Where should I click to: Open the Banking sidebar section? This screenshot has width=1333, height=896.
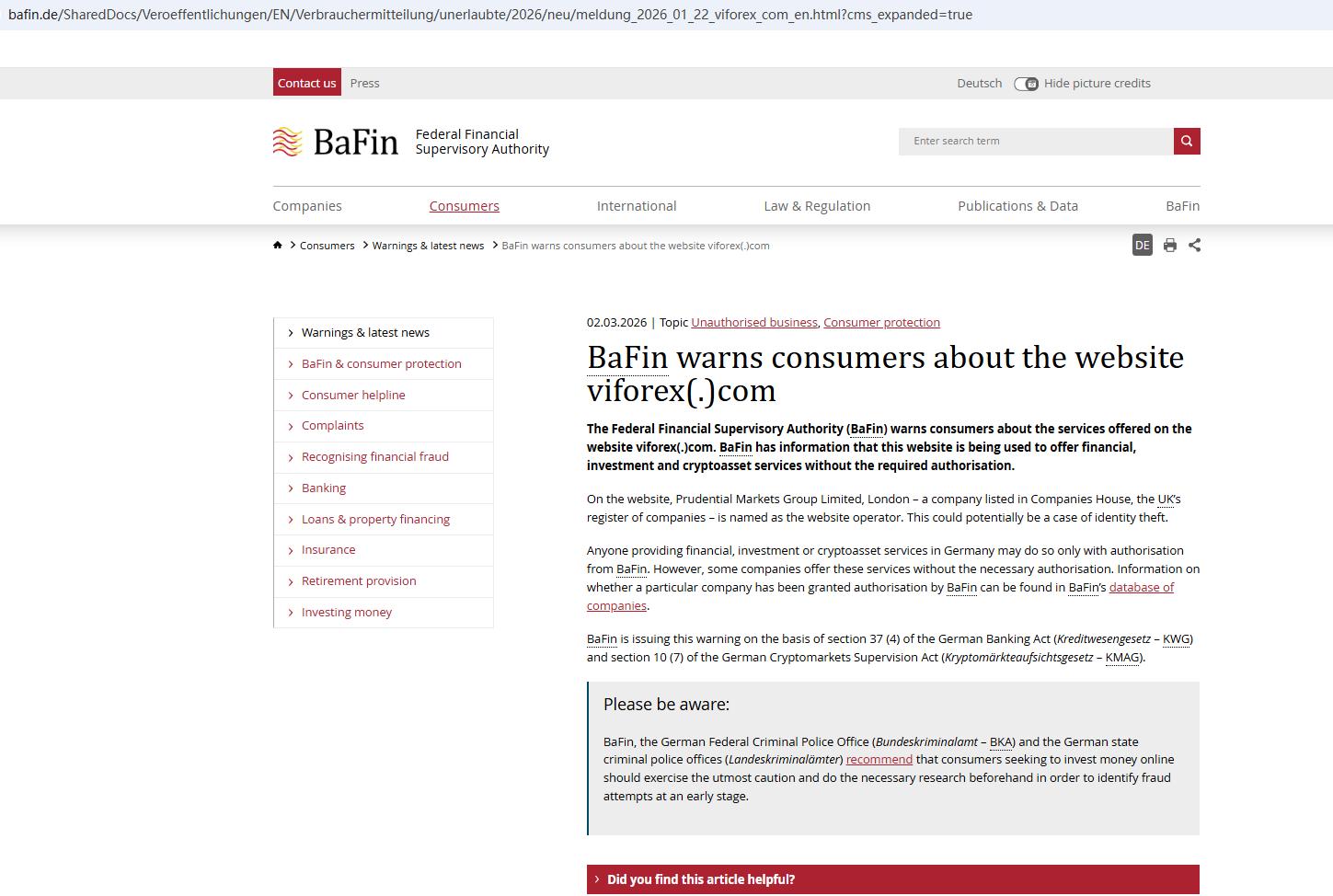324,488
